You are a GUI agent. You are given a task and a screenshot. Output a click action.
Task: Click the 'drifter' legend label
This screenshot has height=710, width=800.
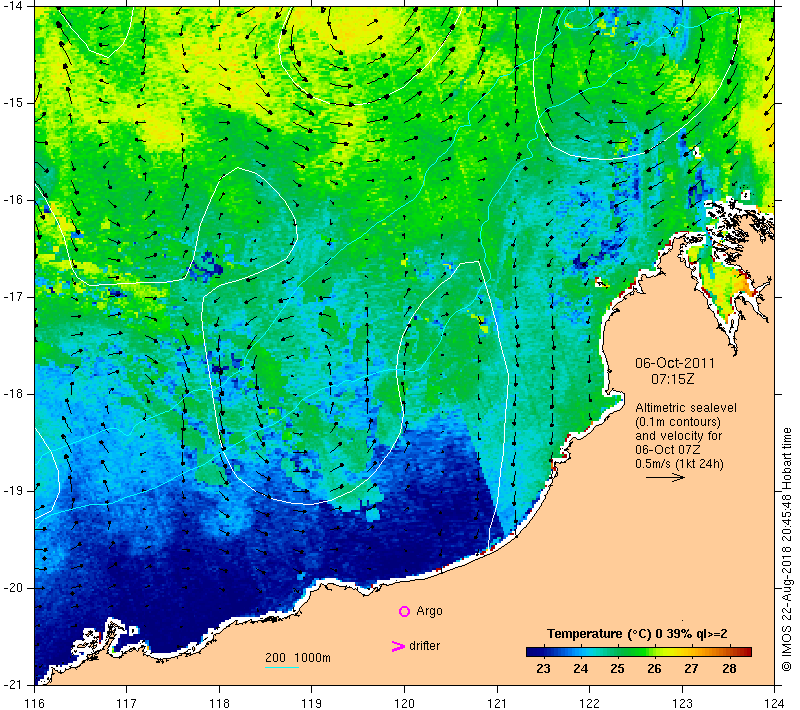coord(424,646)
